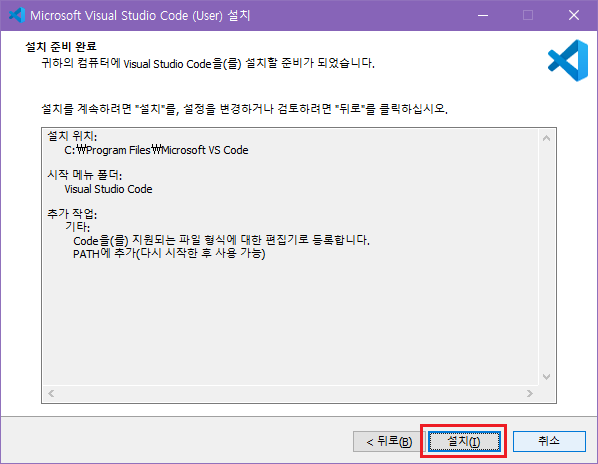Click the horizontal scroll right arrow
Viewport: 598px width, 464px height.
pos(529,393)
